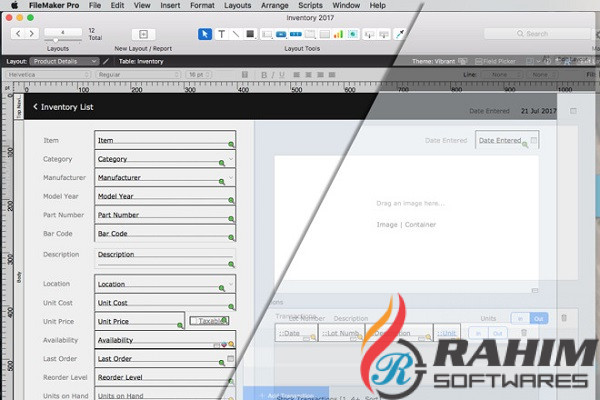Viewport: 600px width, 400px height.
Task: Expand the Category field dropdown arrow
Action: coord(231,159)
